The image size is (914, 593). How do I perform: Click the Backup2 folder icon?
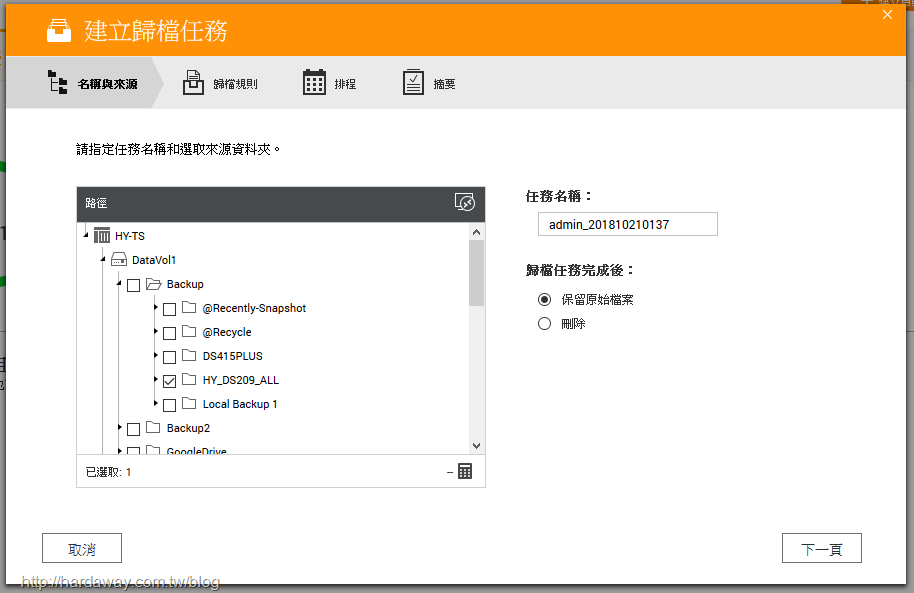[153, 427]
